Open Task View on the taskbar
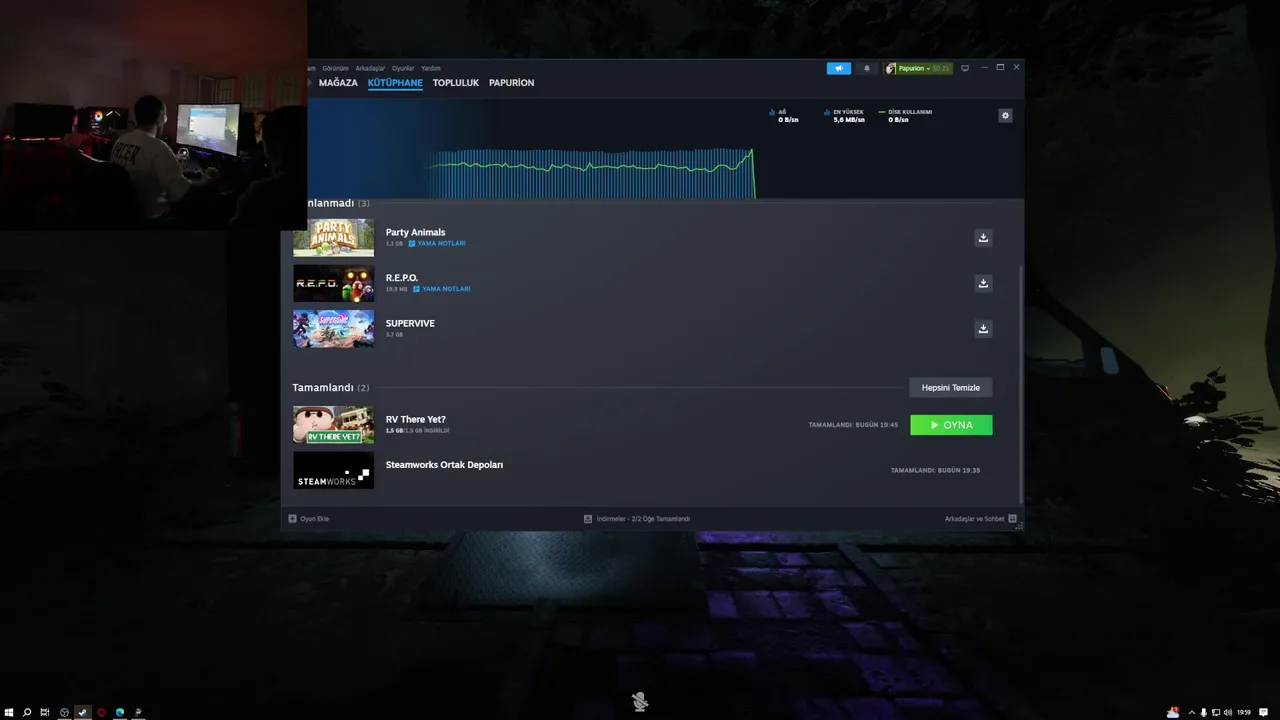Screen dimensions: 1280x720 pyautogui.click(x=45, y=712)
